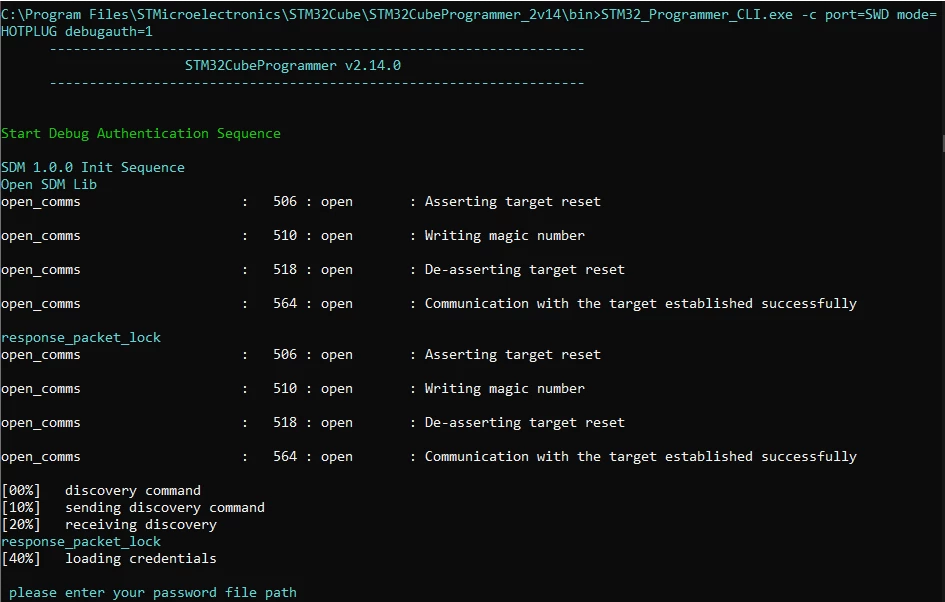
Task: Click the HOTPLUG debugauth=1 text
Action: 77,31
